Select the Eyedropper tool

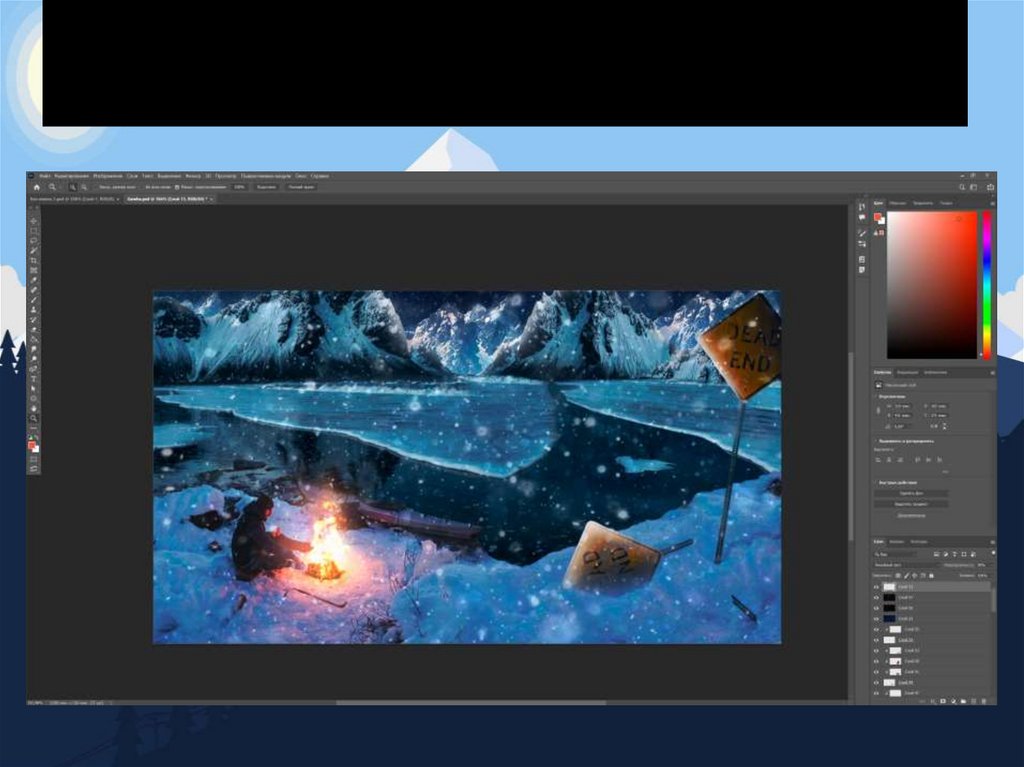(x=33, y=280)
